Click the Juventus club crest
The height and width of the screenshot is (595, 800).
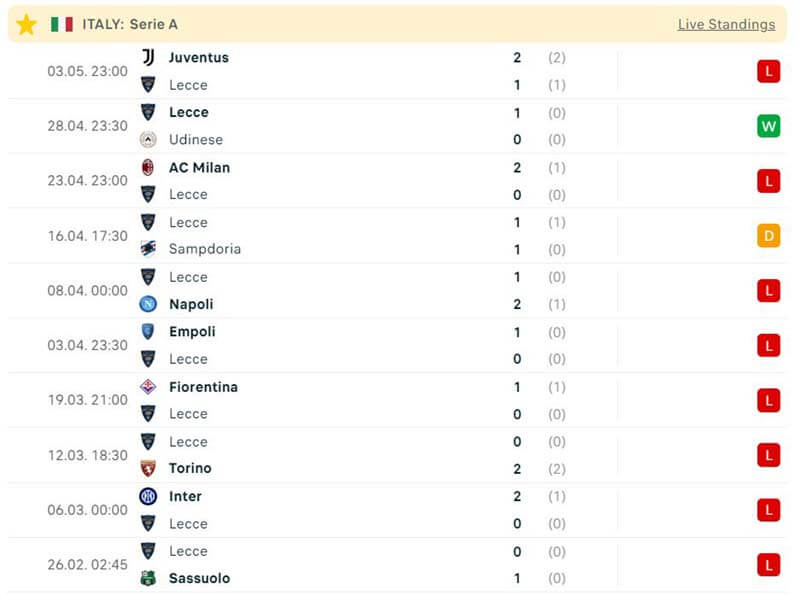pos(148,58)
